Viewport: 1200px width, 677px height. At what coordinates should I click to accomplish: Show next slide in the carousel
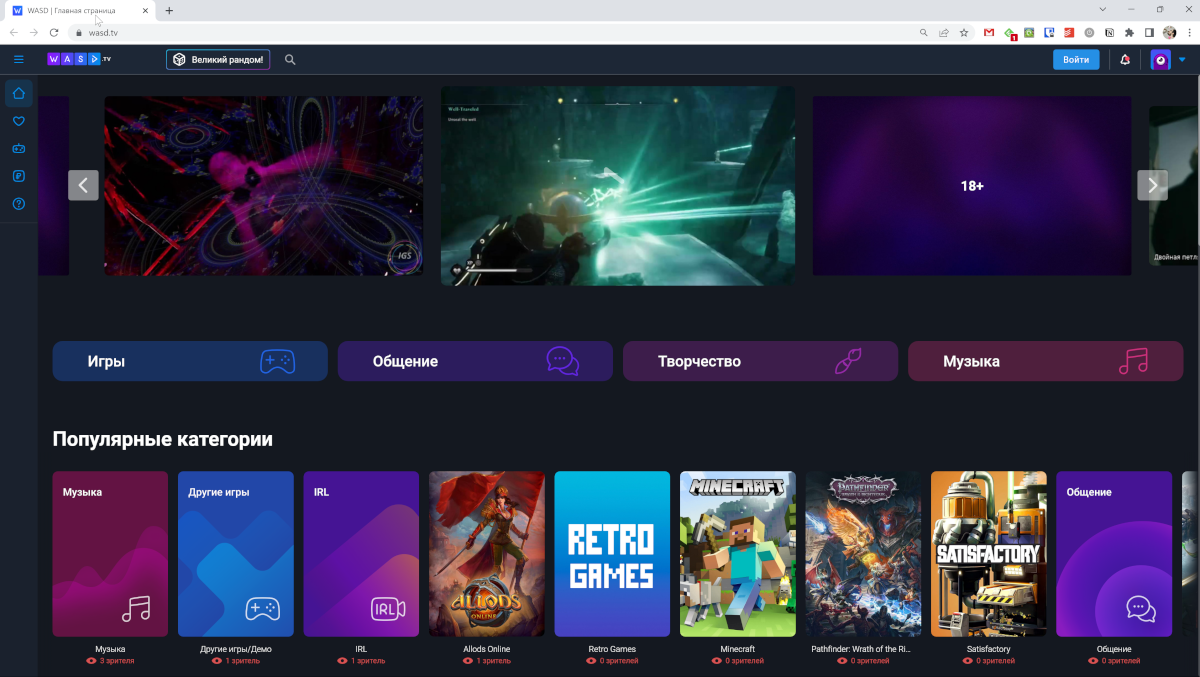[x=1152, y=185]
